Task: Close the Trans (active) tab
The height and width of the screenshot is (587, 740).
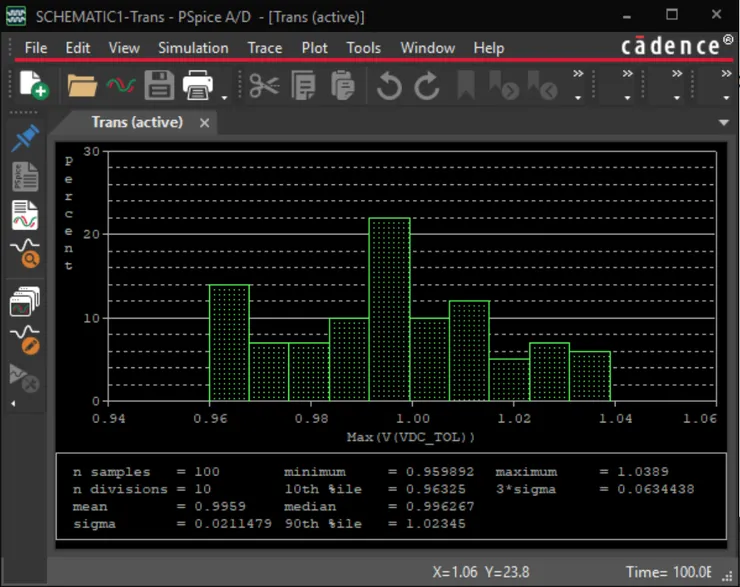Action: click(205, 122)
